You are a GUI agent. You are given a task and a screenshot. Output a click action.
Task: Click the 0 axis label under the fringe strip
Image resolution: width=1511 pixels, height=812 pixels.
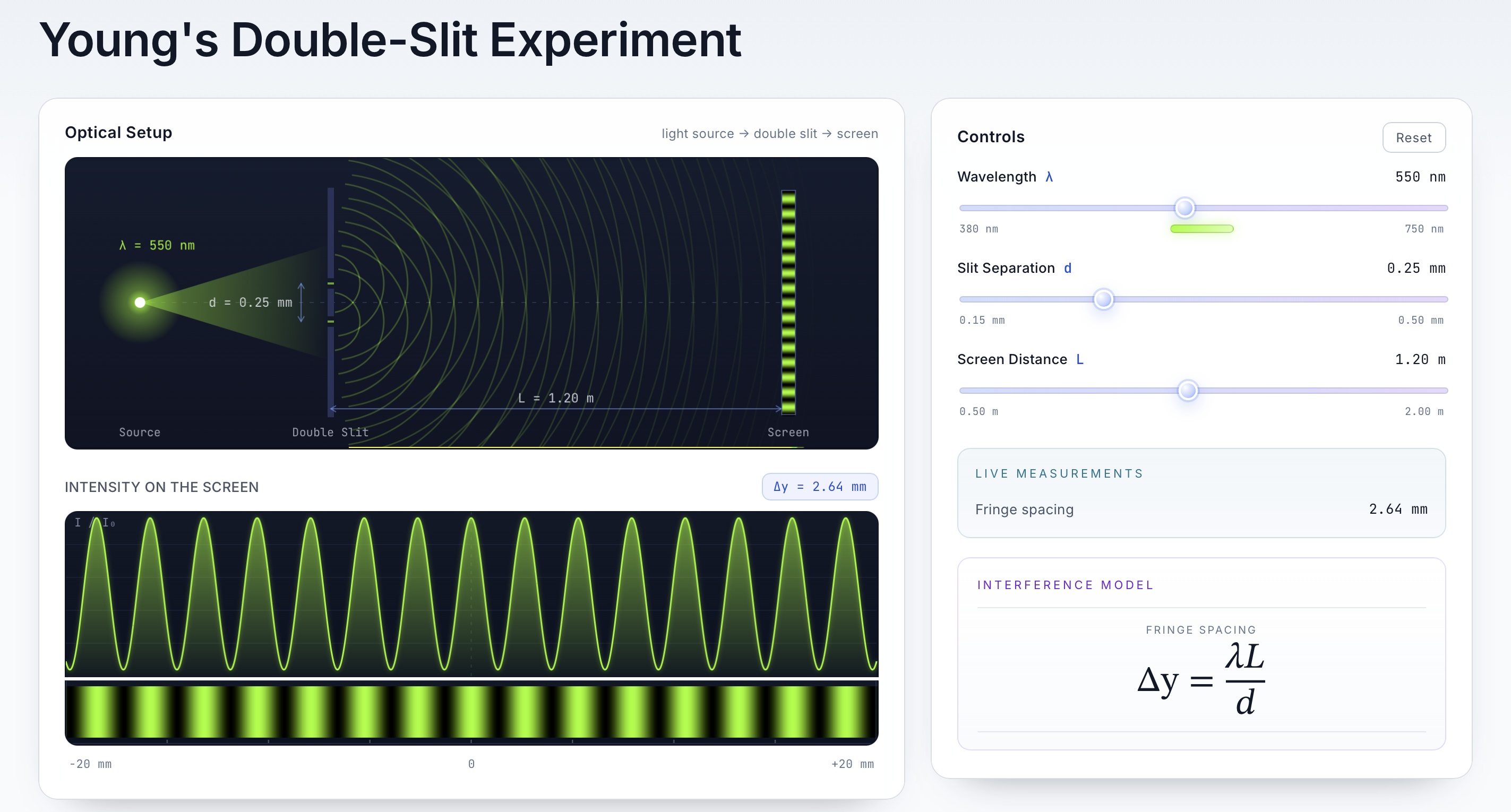[471, 764]
